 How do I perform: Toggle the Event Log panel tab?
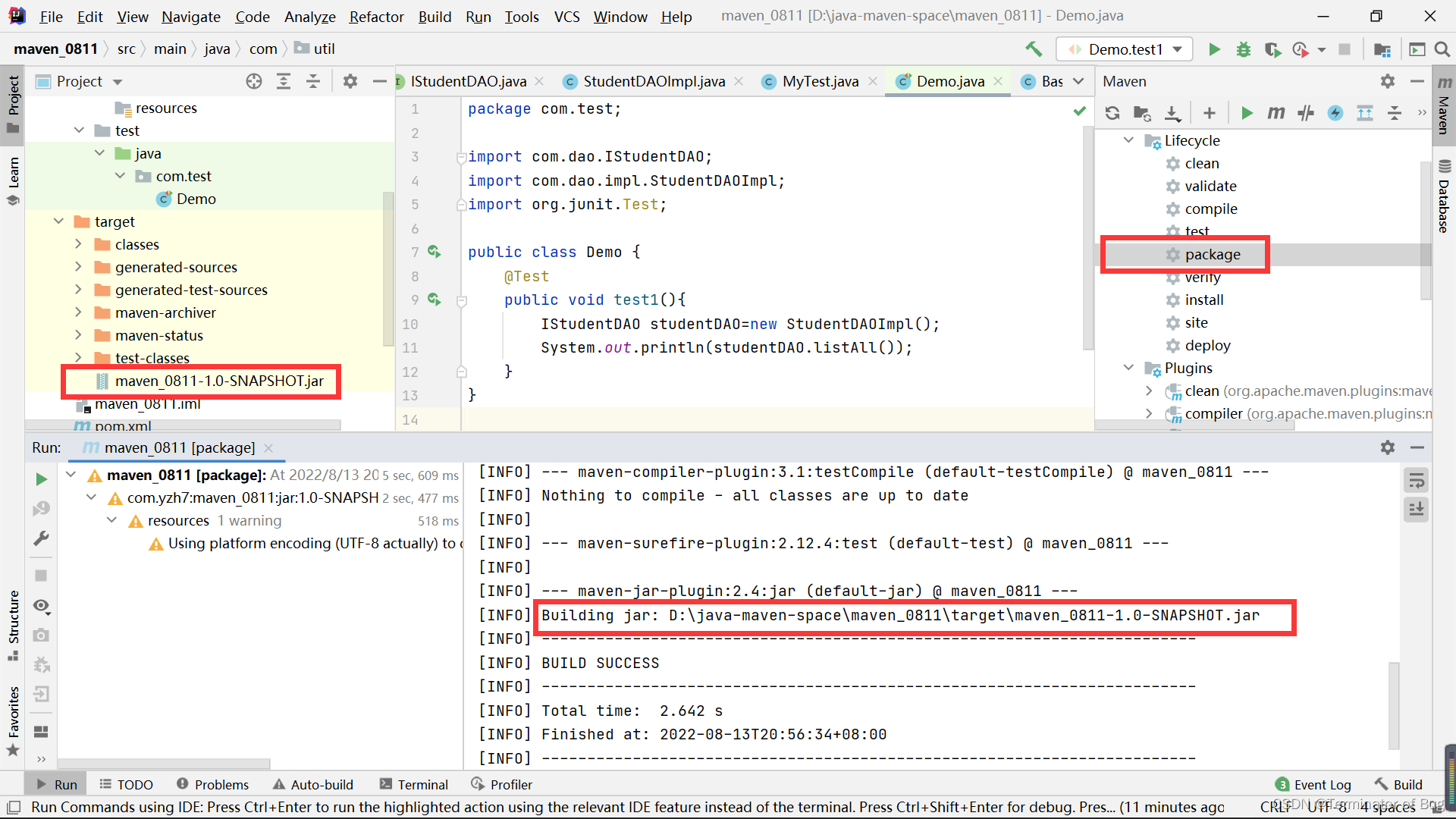[1312, 783]
